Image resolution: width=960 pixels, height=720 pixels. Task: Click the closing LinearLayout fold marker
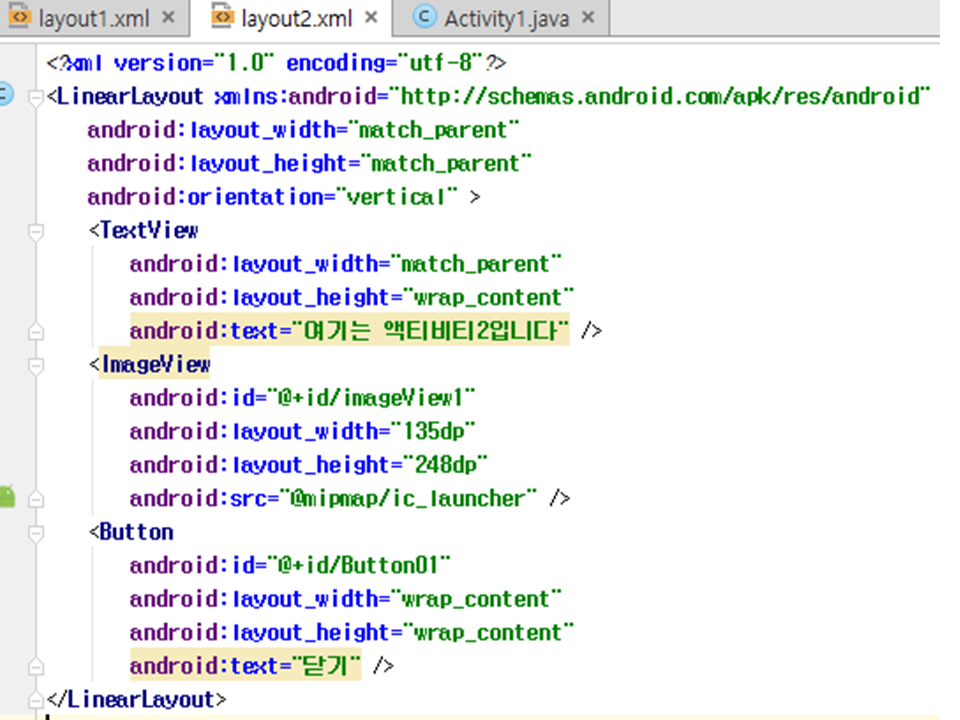point(37,699)
